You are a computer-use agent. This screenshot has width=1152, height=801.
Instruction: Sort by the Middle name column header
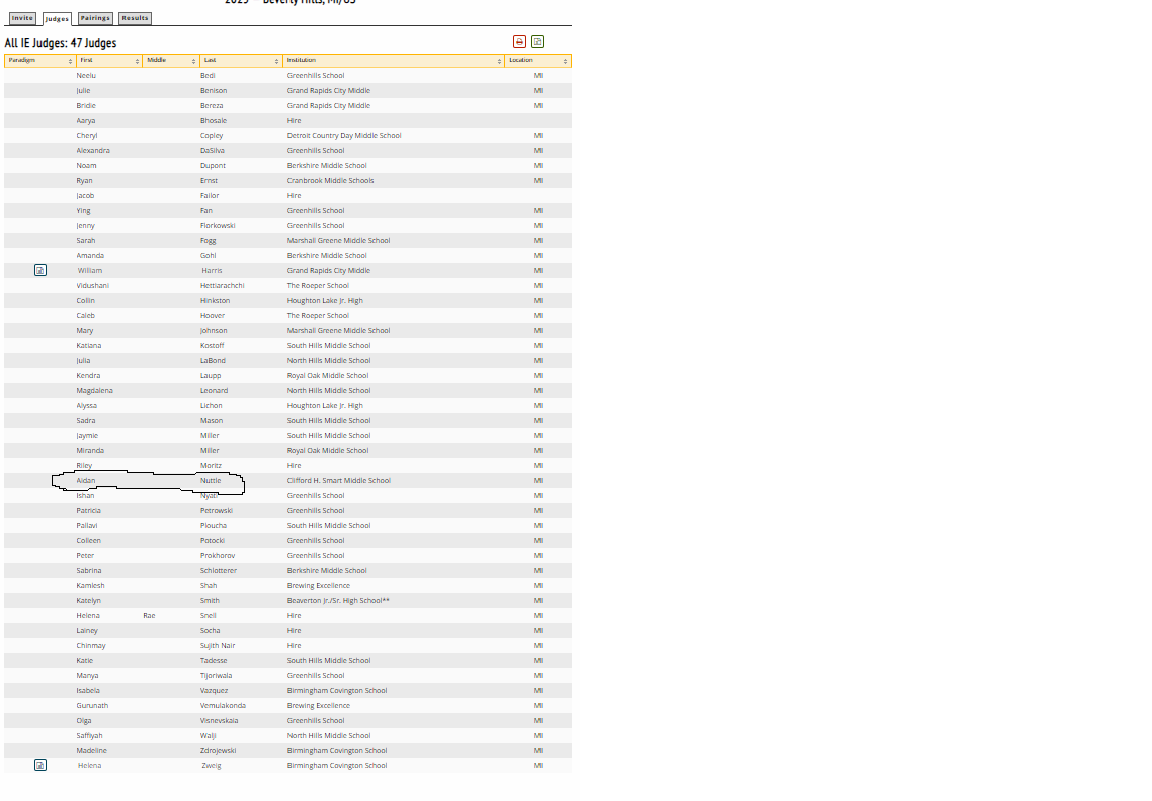pyautogui.click(x=171, y=60)
